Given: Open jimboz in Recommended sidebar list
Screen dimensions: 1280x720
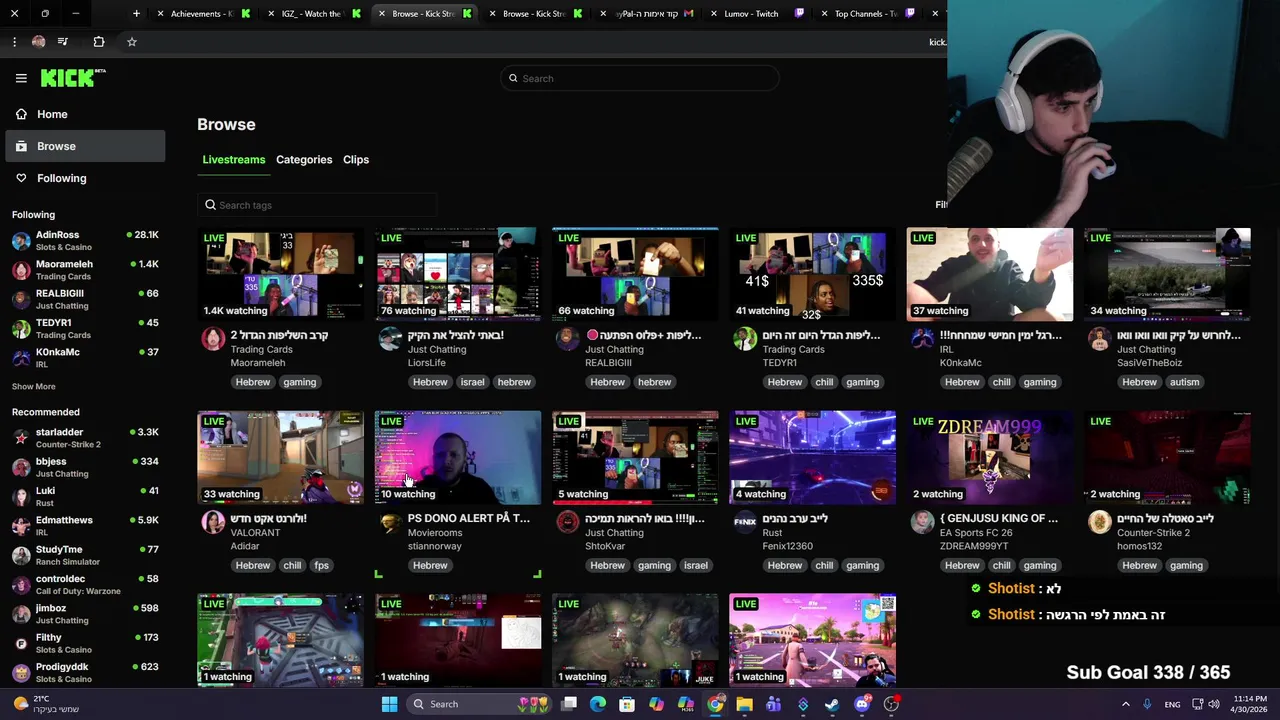Looking at the screenshot, I should click(85, 614).
